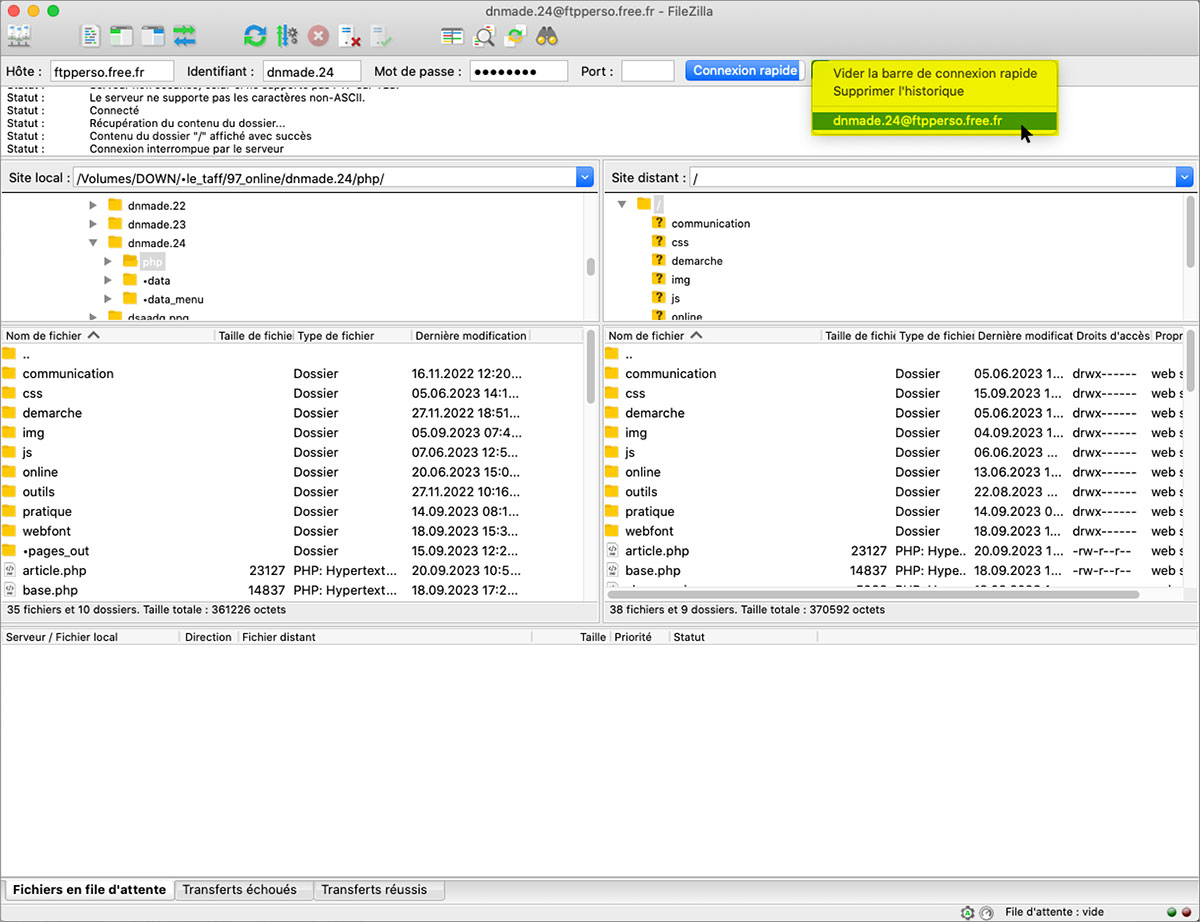Viewport: 1200px width, 922px height.
Task: Choose Vider la barre de connexion rapide
Action: click(x=935, y=73)
